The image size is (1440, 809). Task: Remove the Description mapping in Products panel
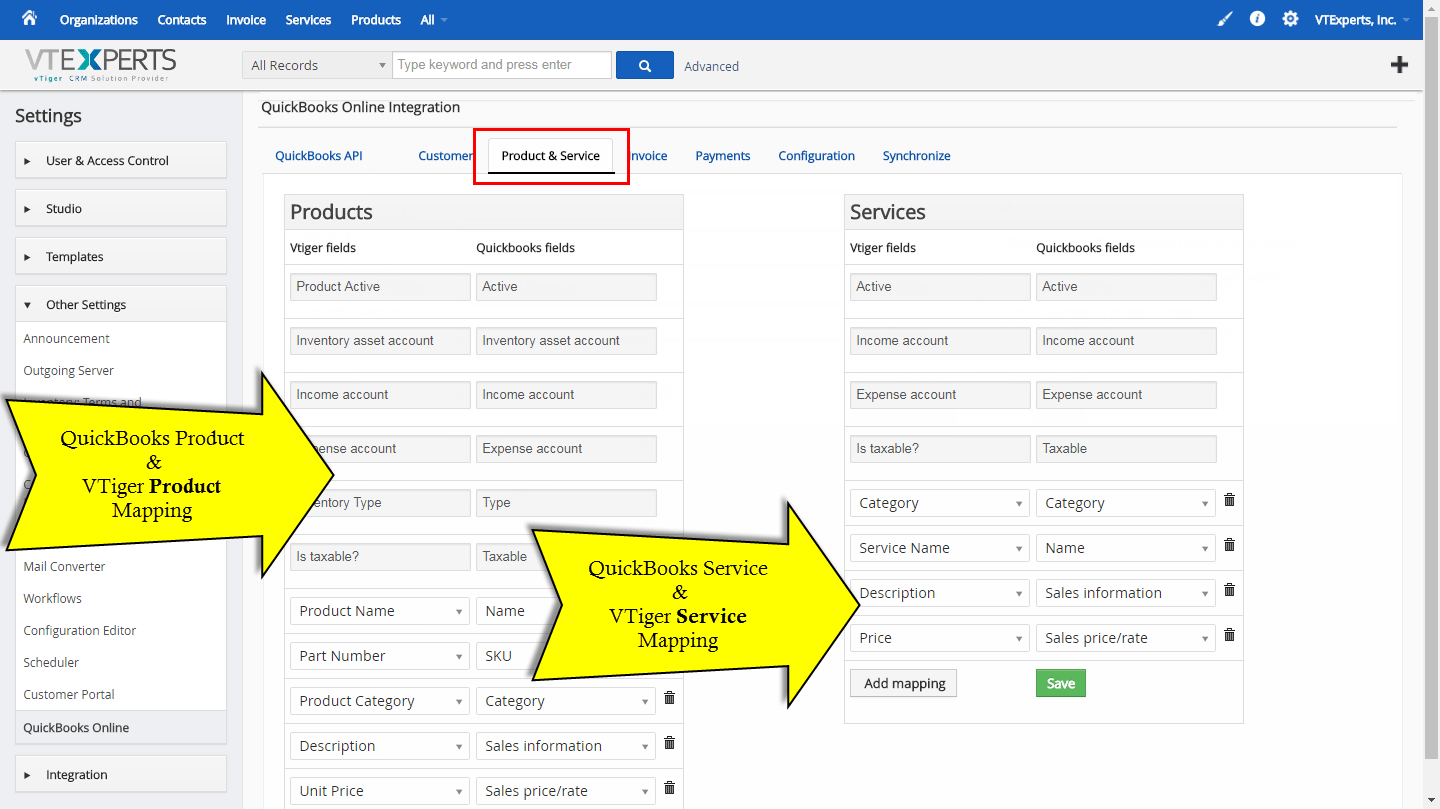tap(668, 743)
